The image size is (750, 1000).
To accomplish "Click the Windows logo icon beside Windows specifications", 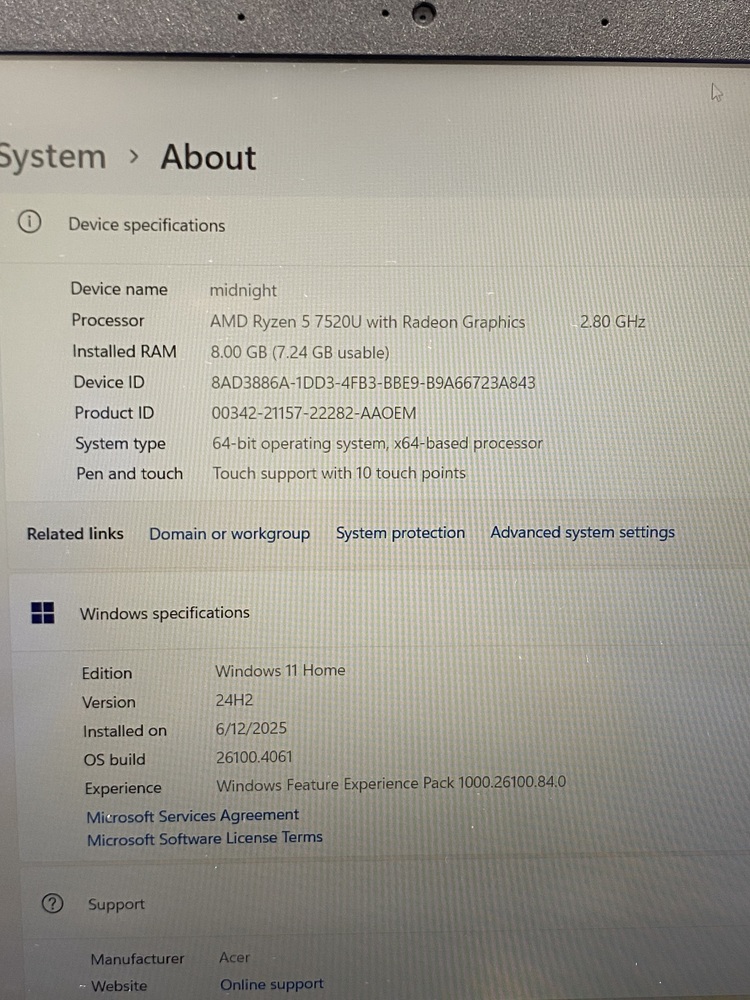I will coord(43,613).
